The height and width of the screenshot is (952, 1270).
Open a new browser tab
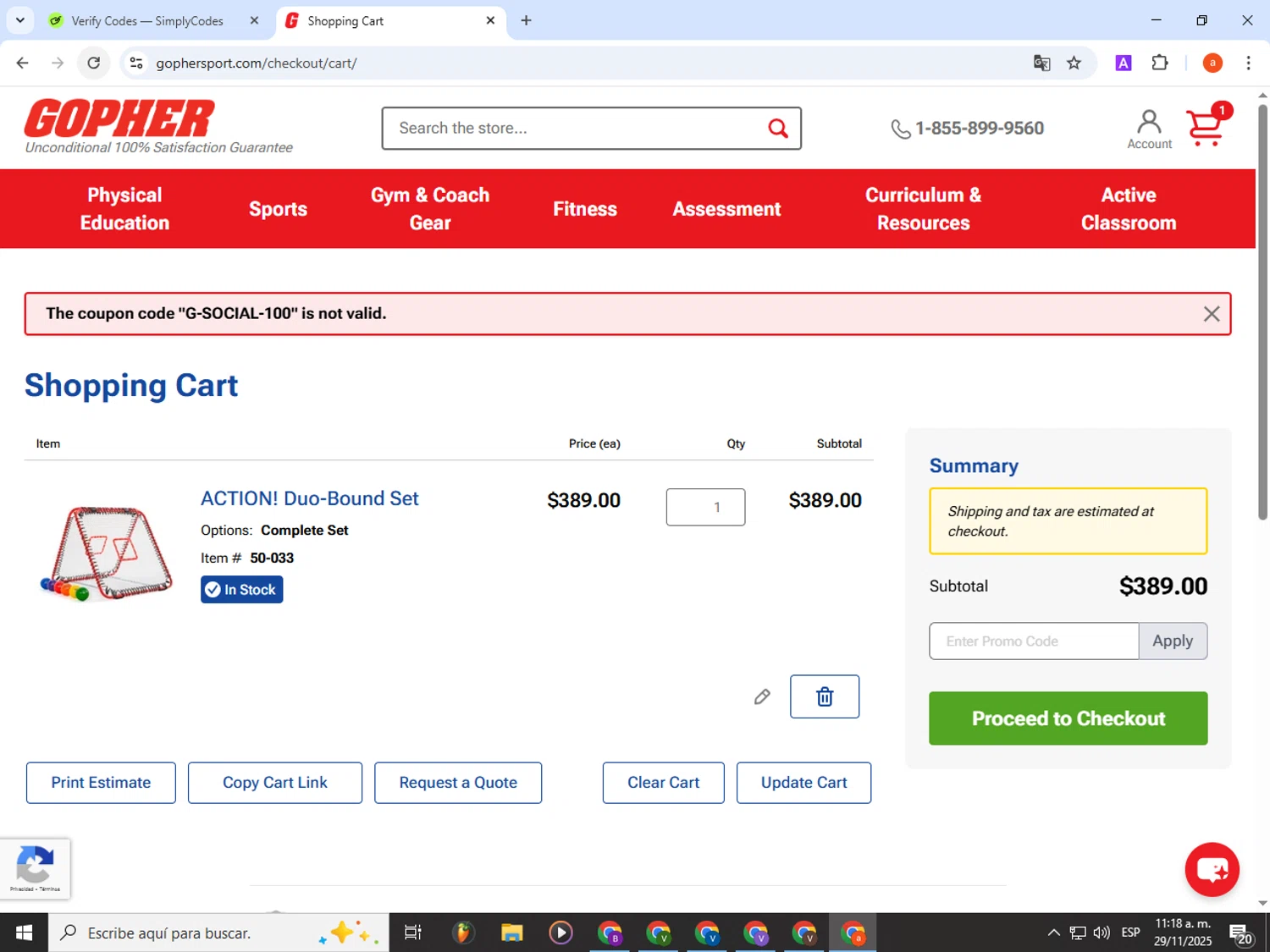526,20
